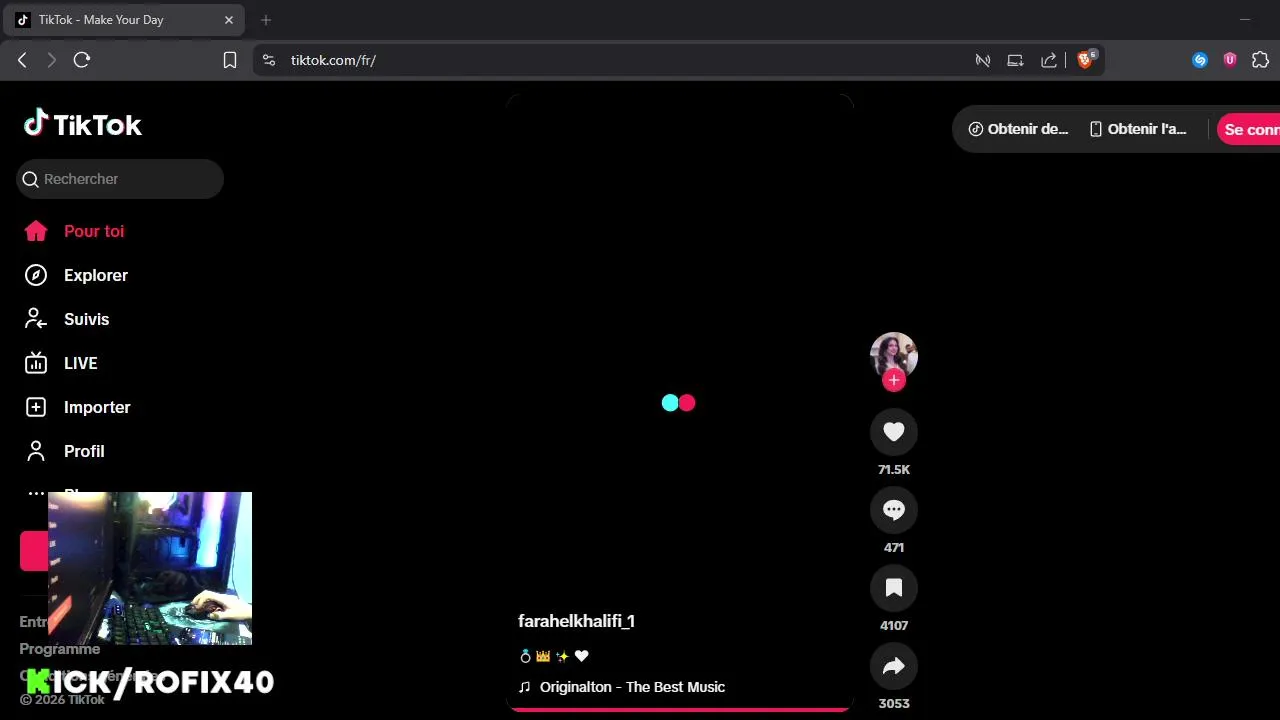Click the home icon beside Pour toi
This screenshot has width=1280, height=720.
tap(36, 231)
